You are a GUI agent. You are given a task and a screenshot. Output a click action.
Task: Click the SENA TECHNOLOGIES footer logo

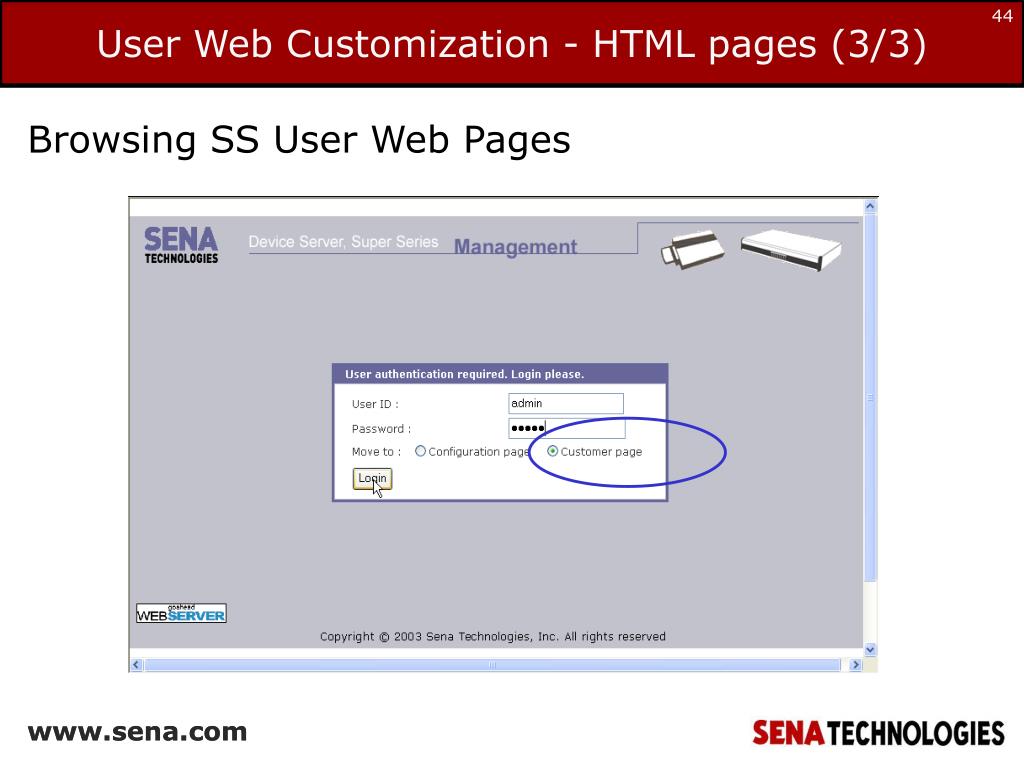878,733
